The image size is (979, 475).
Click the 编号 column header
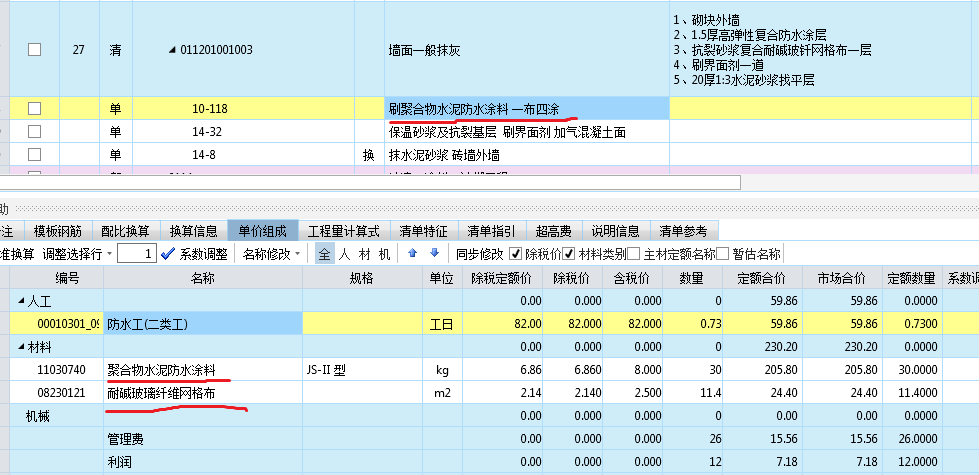(x=56, y=278)
